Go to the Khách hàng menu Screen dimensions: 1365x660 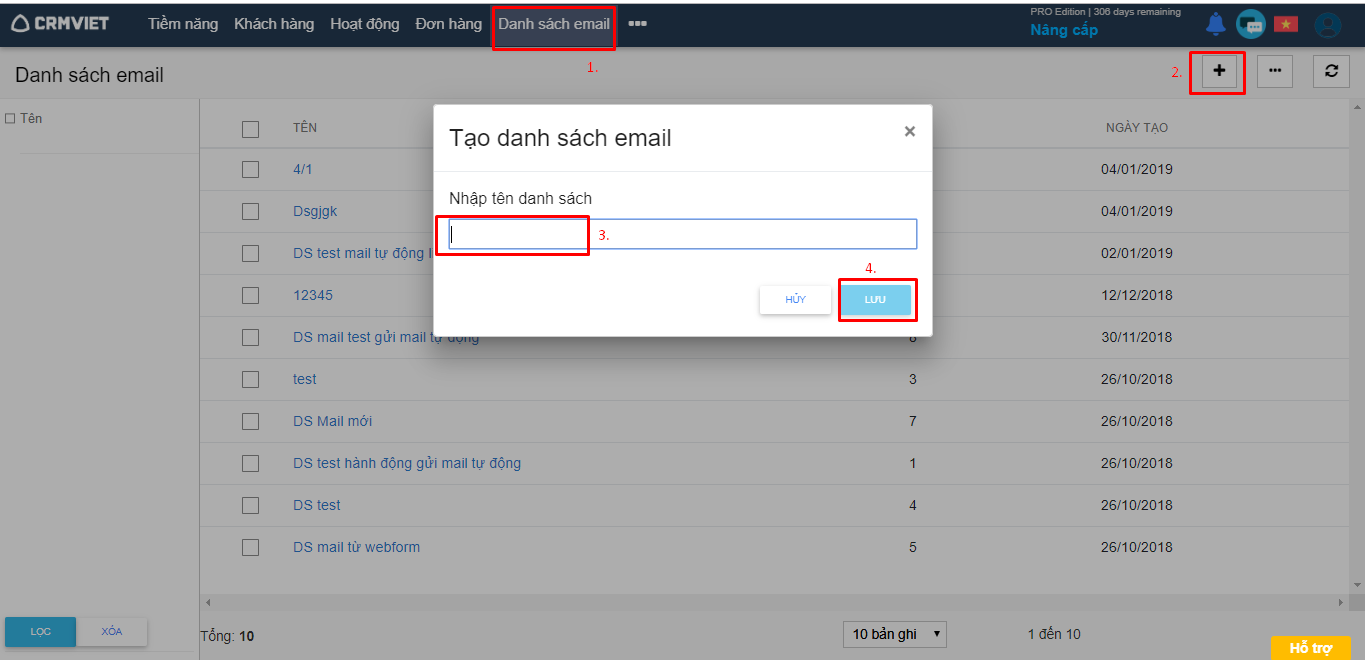click(274, 24)
